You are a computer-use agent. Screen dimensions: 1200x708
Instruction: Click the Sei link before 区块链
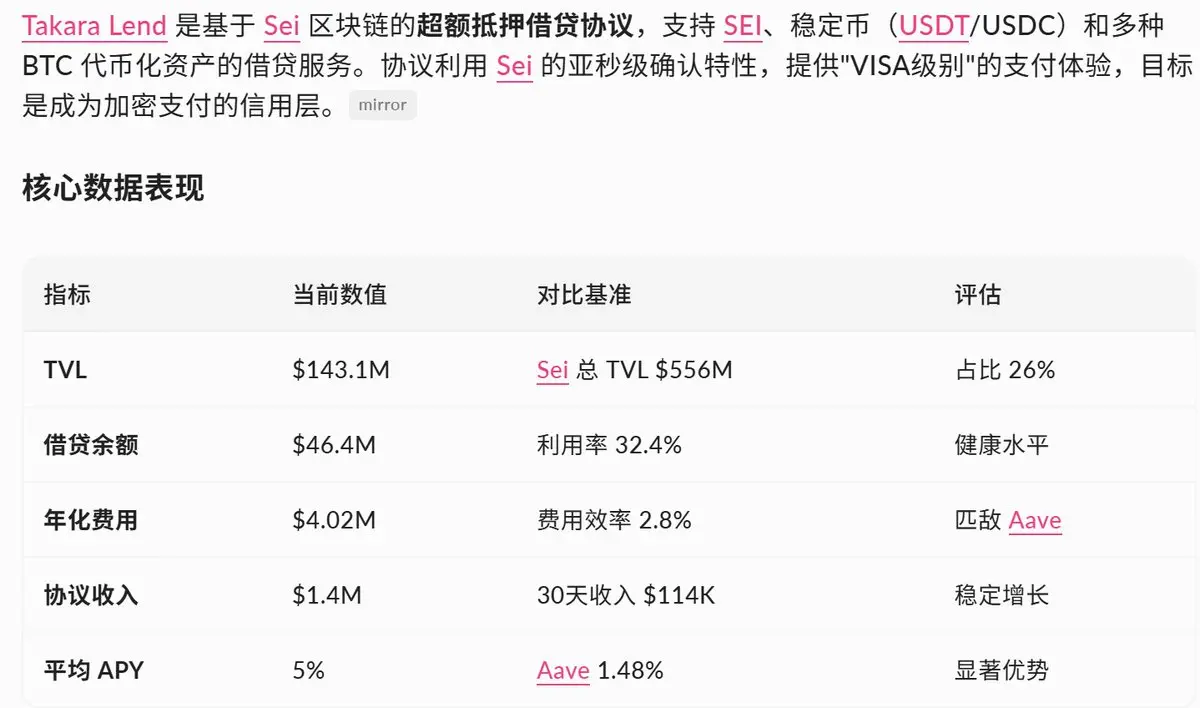[x=282, y=25]
